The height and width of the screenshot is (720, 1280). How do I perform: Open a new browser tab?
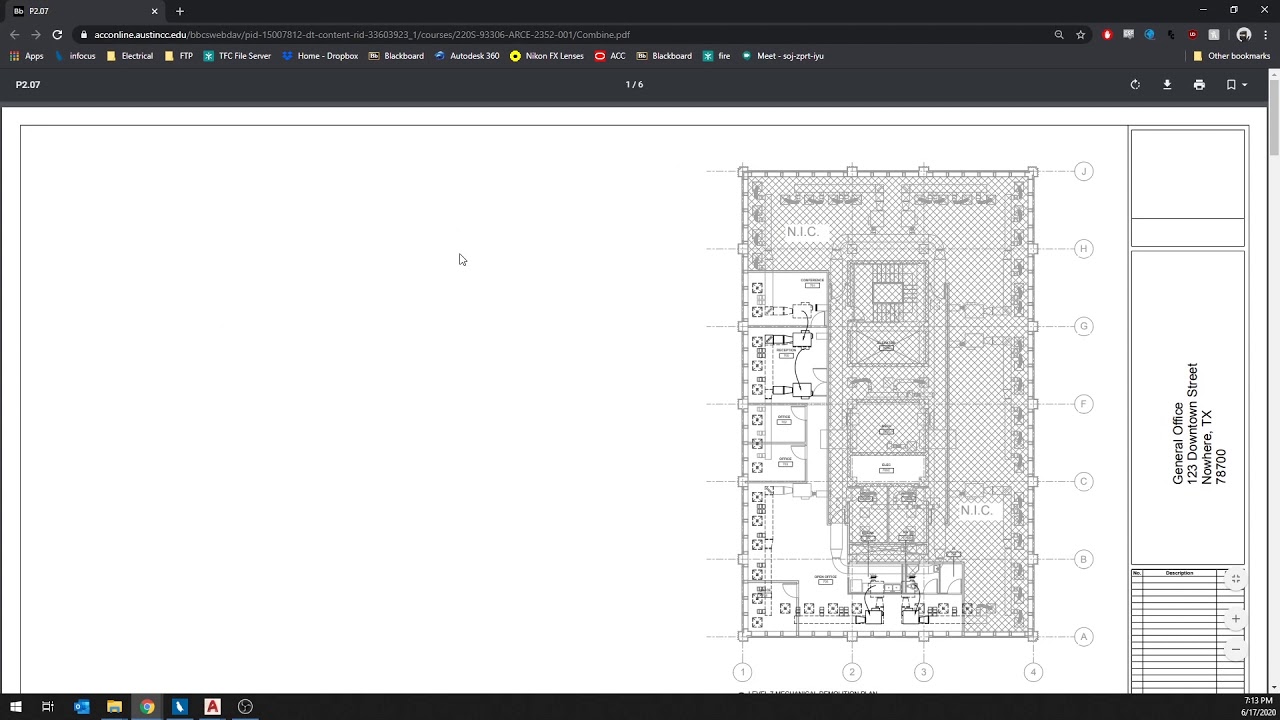(180, 11)
